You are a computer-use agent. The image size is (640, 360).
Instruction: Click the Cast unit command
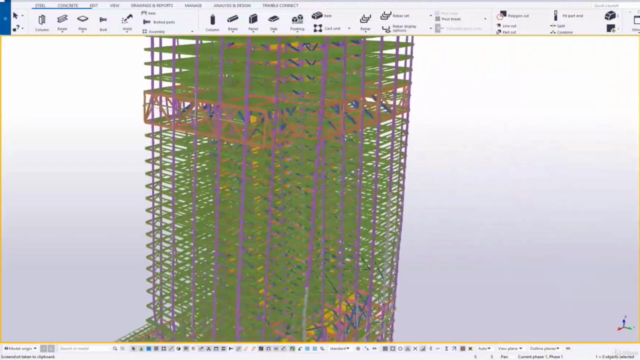pos(327,28)
